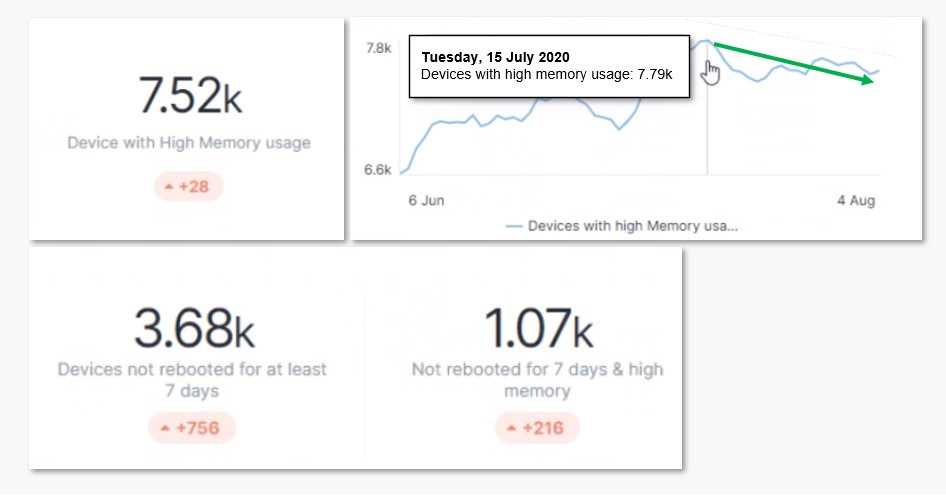Image resolution: width=946 pixels, height=496 pixels.
Task: Select the 'Devices with high Memory usa...' legend label
Action: (x=632, y=227)
